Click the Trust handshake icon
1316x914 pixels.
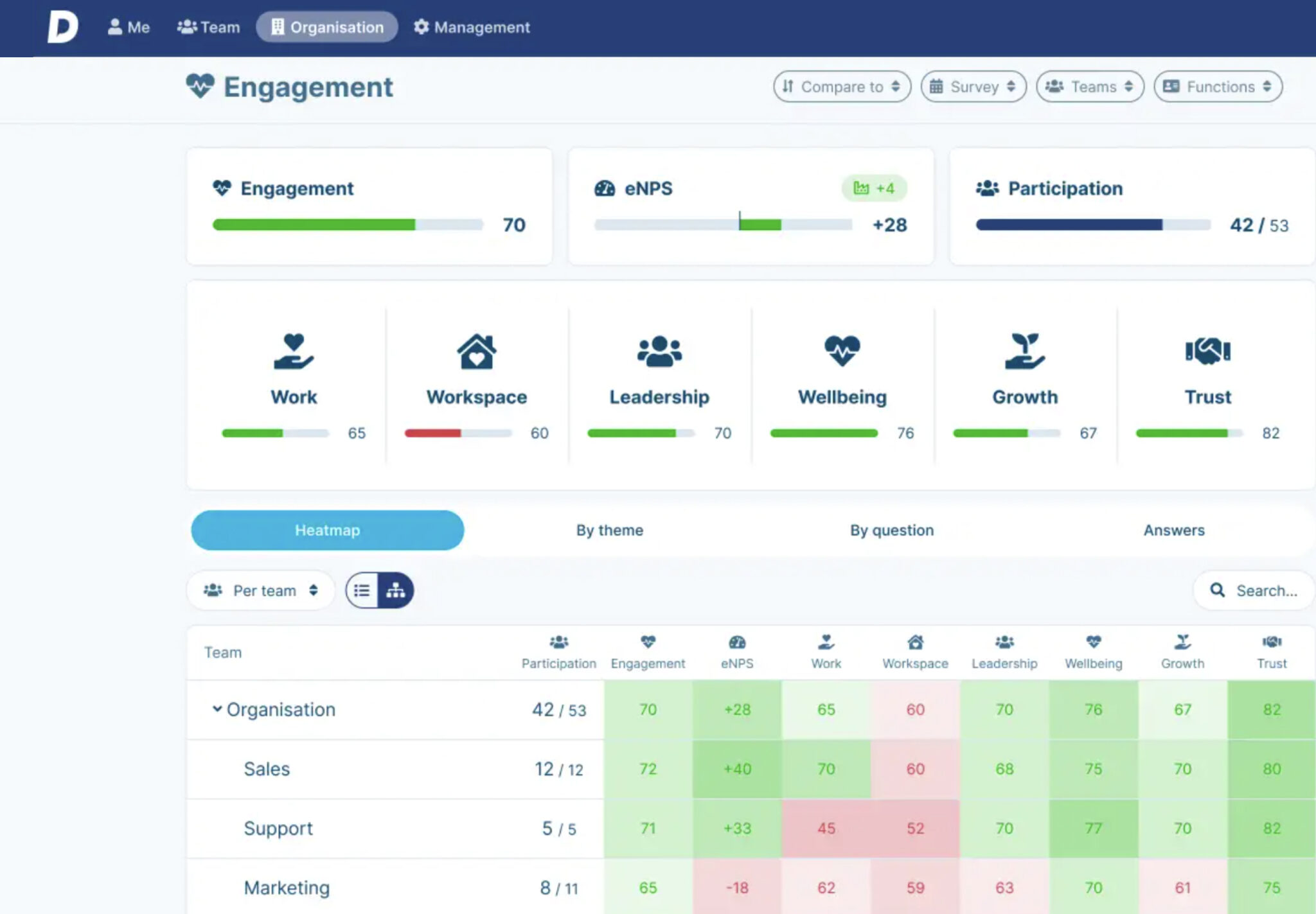point(1207,351)
